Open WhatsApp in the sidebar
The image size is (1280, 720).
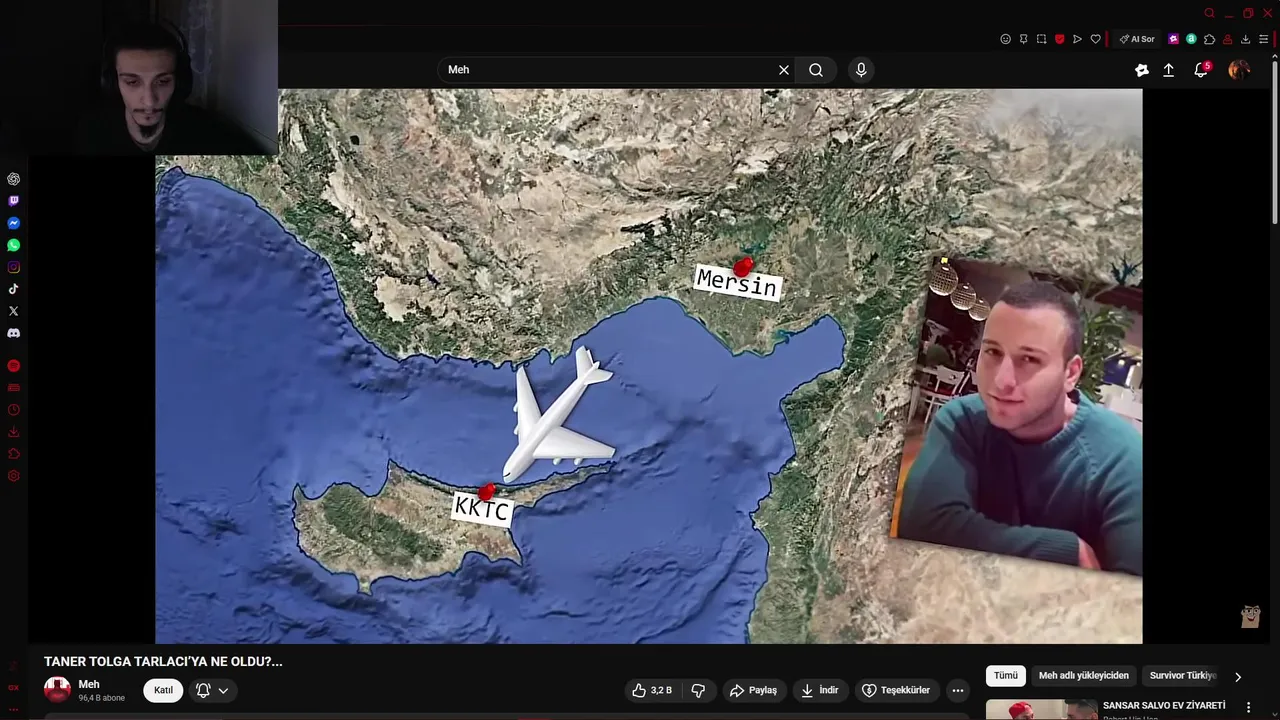click(x=13, y=245)
